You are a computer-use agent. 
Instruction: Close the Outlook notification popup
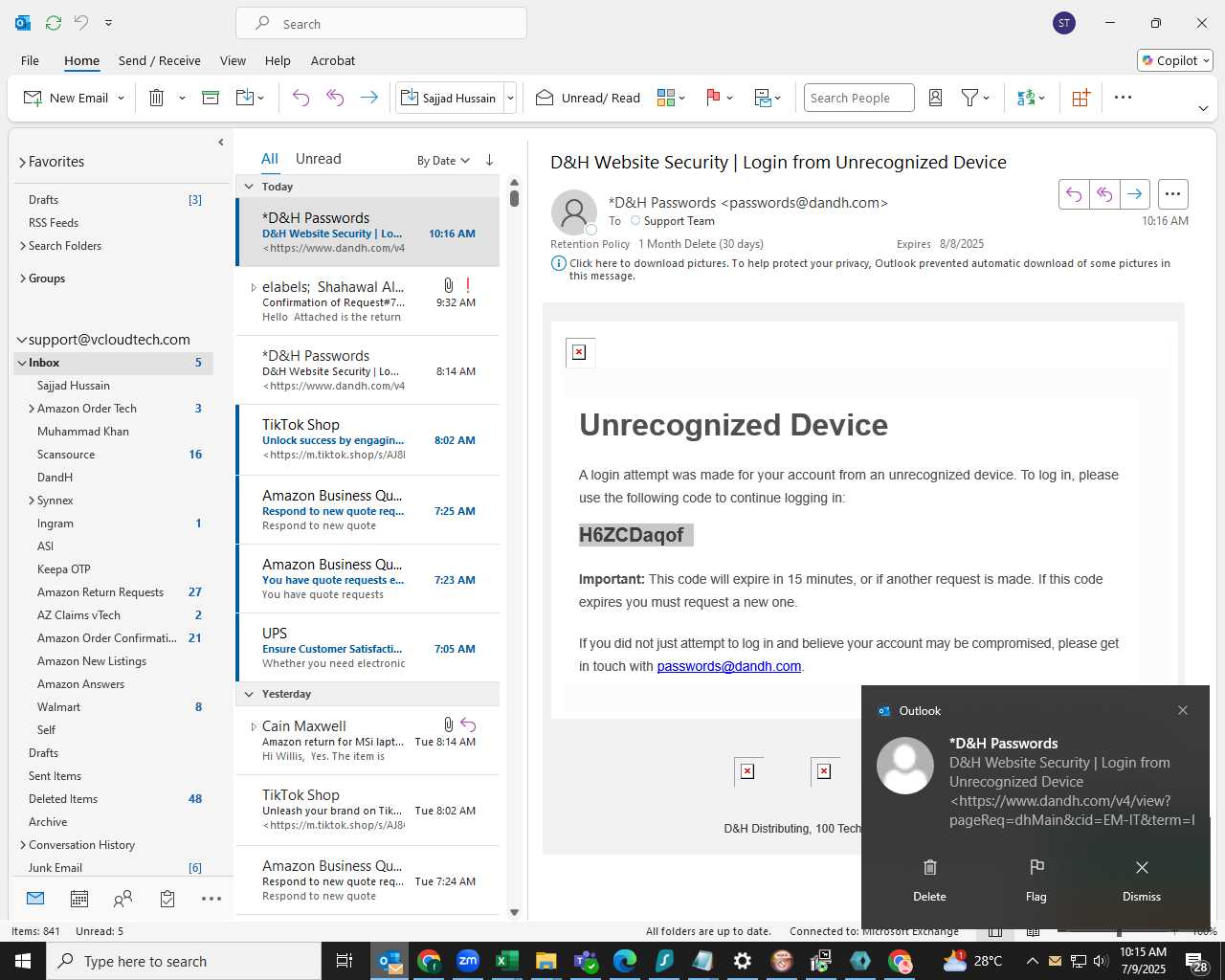point(1183,710)
